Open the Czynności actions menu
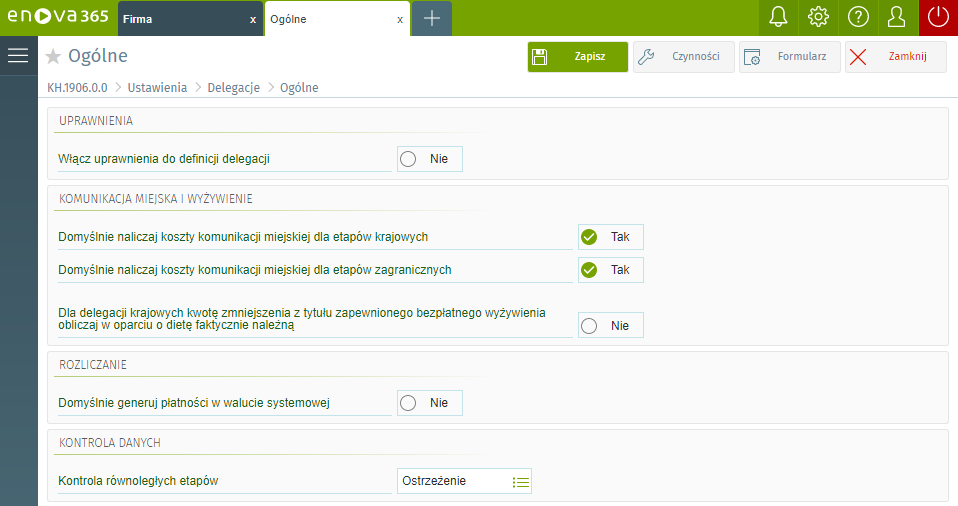The height and width of the screenshot is (506, 958). click(x=683, y=57)
